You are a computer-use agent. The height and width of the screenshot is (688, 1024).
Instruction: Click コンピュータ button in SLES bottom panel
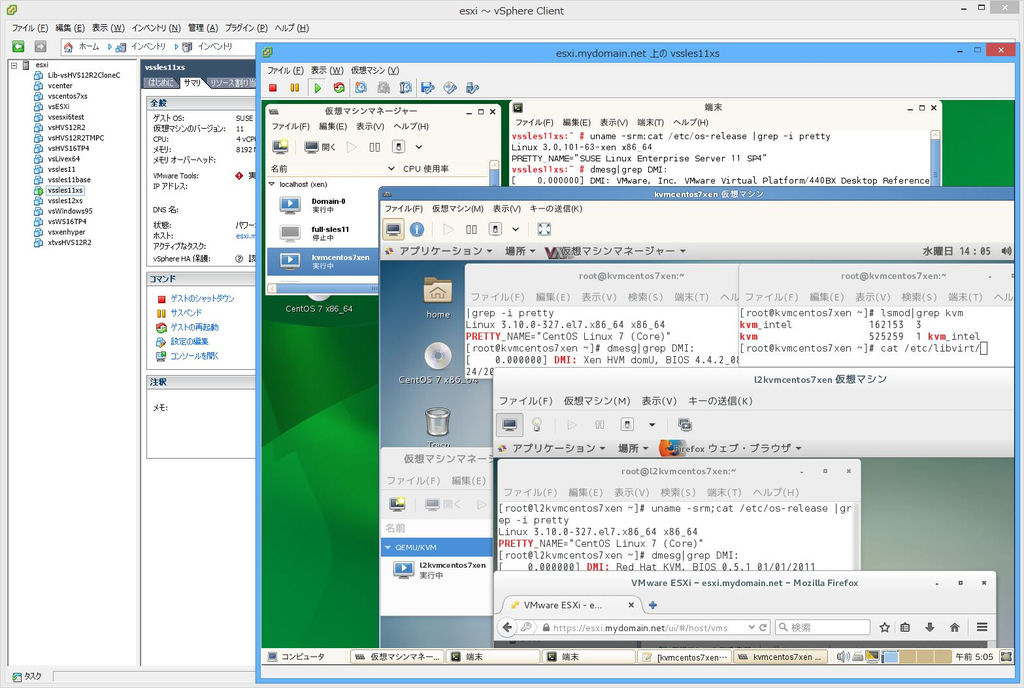pyautogui.click(x=295, y=657)
